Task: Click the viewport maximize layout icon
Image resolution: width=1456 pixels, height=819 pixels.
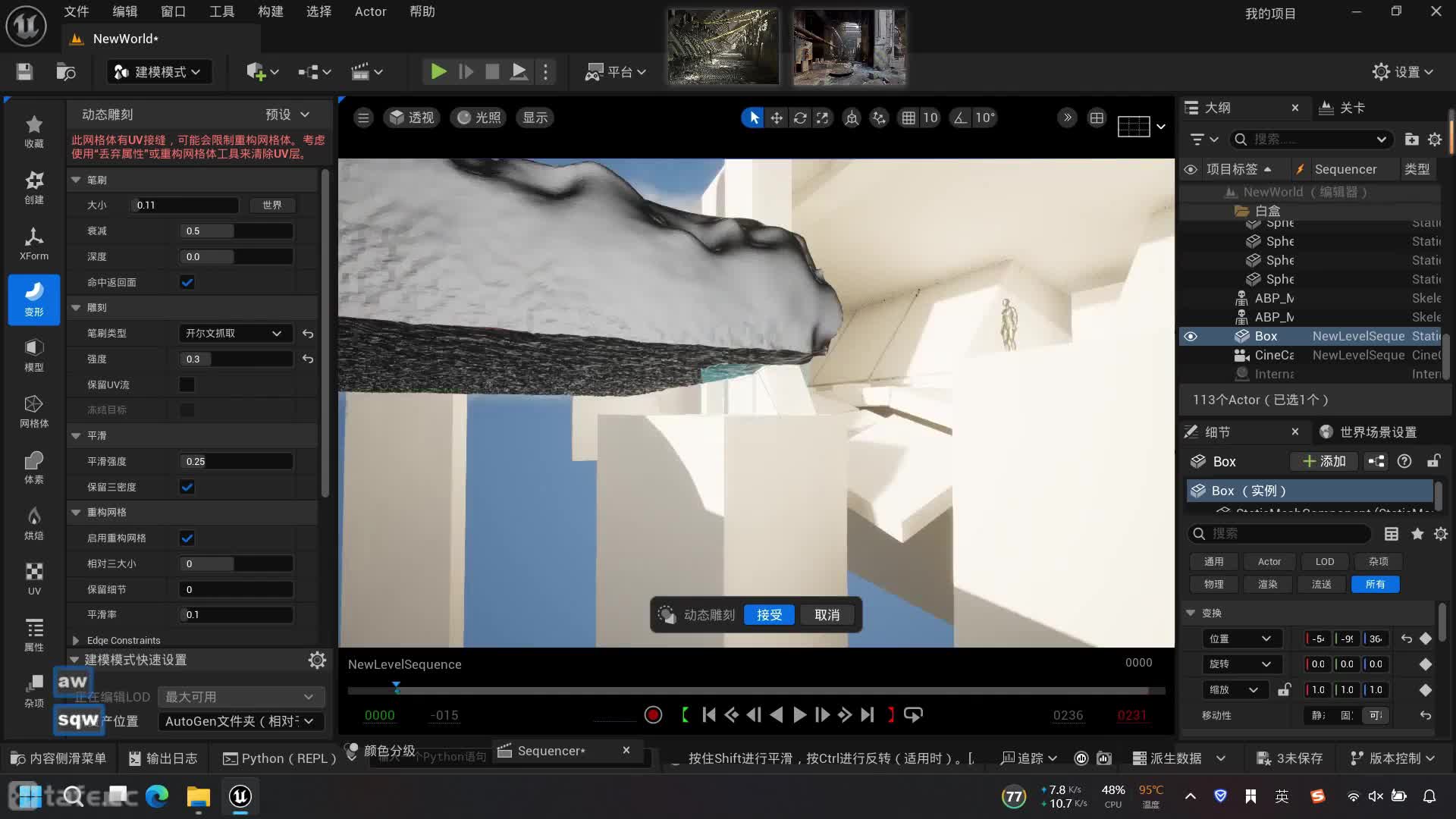Action: (1097, 118)
